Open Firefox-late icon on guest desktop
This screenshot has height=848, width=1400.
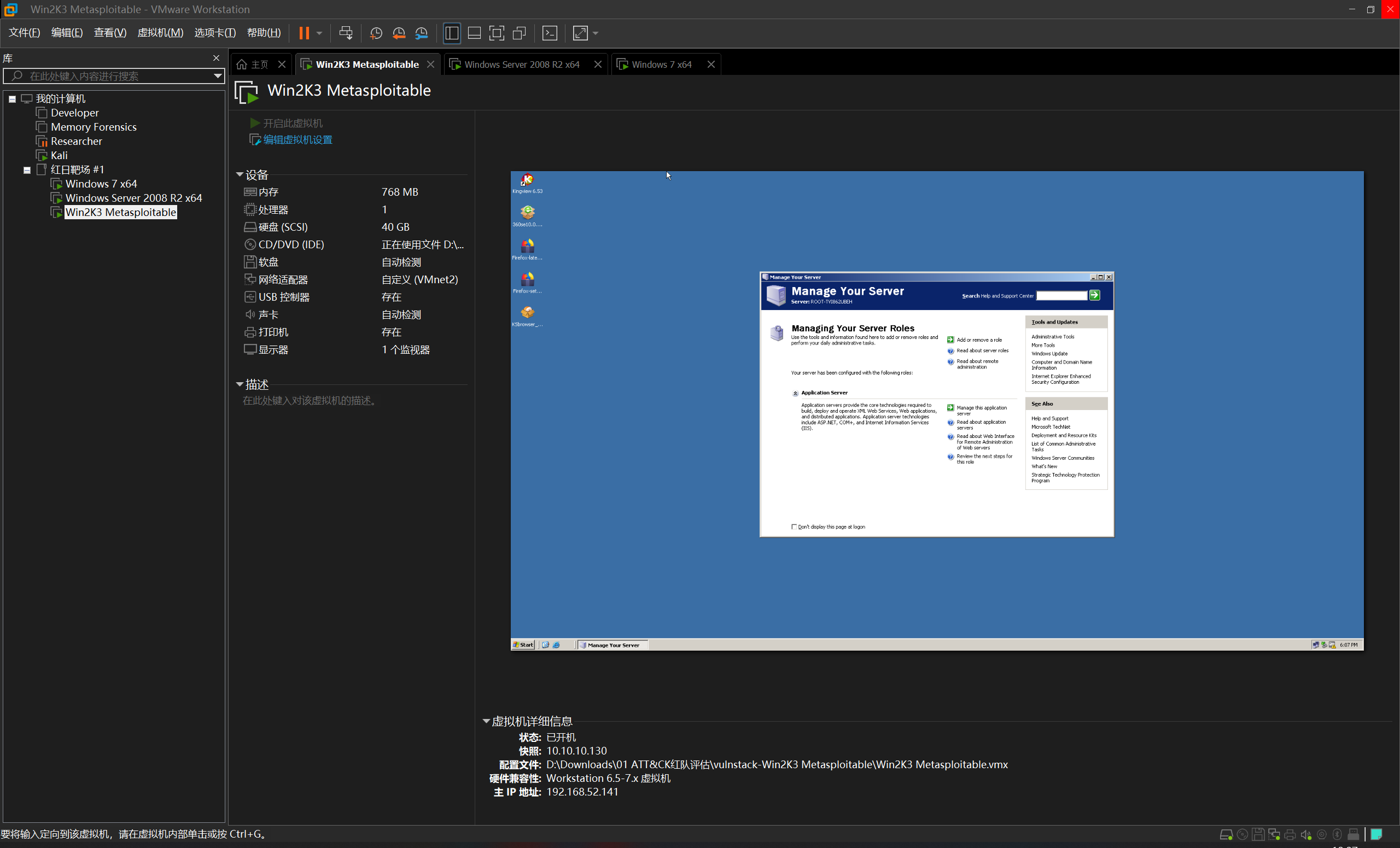(x=527, y=250)
